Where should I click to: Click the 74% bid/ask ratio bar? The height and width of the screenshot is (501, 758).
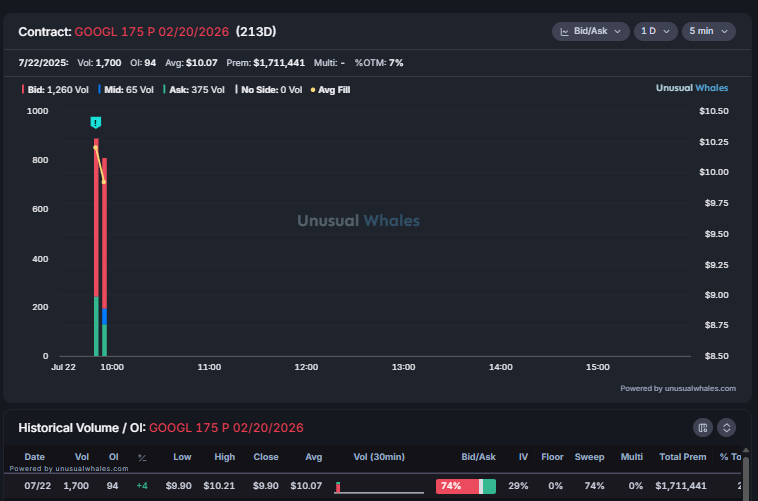click(466, 486)
